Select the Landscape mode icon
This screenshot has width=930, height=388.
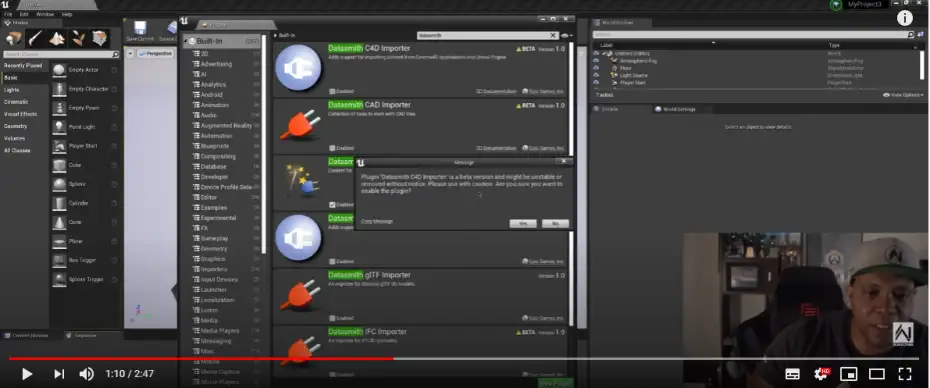coord(57,38)
